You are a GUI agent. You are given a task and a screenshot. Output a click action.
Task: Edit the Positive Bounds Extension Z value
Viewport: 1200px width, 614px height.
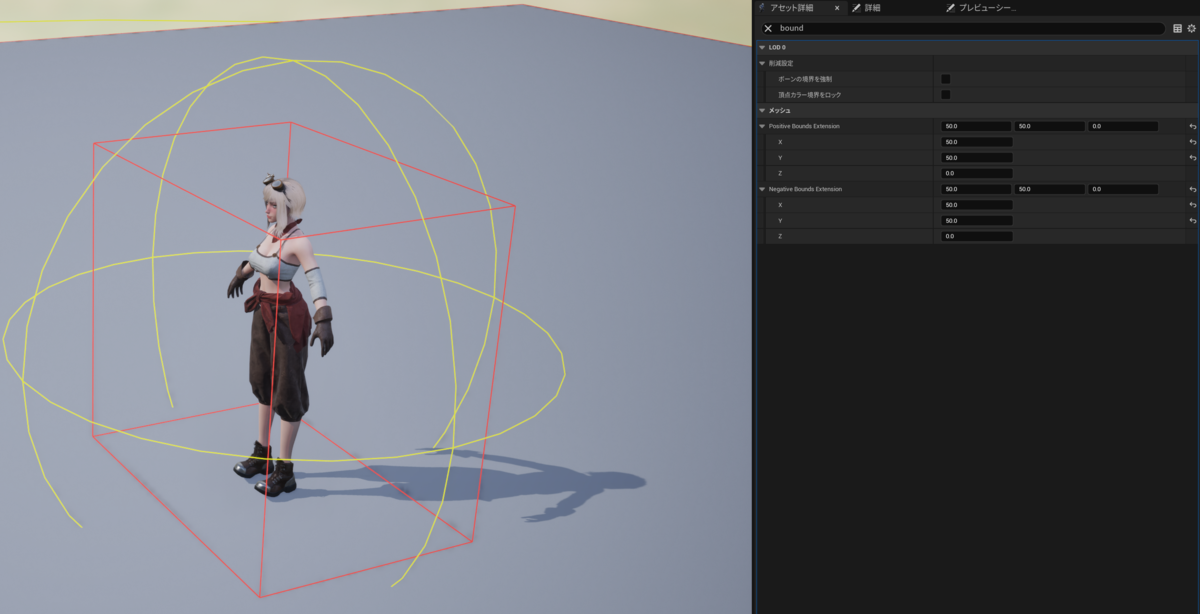(975, 173)
